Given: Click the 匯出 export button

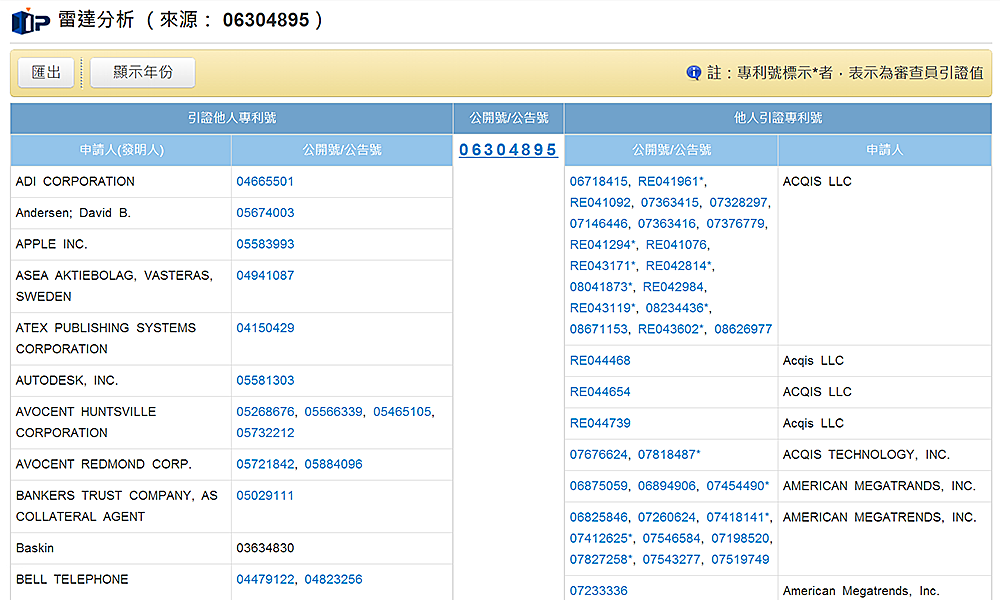Looking at the screenshot, I should [x=46, y=72].
